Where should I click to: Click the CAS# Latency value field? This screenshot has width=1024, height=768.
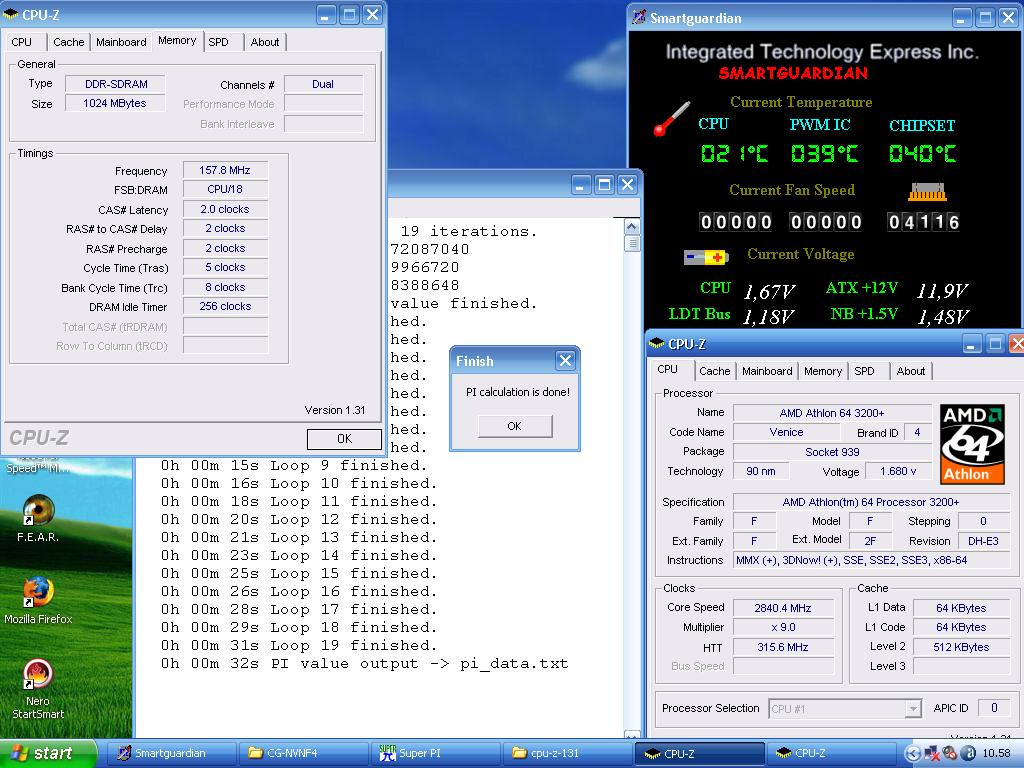225,210
